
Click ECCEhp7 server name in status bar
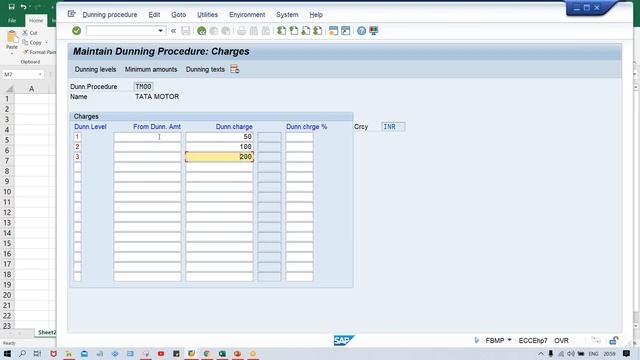[x=533, y=340]
